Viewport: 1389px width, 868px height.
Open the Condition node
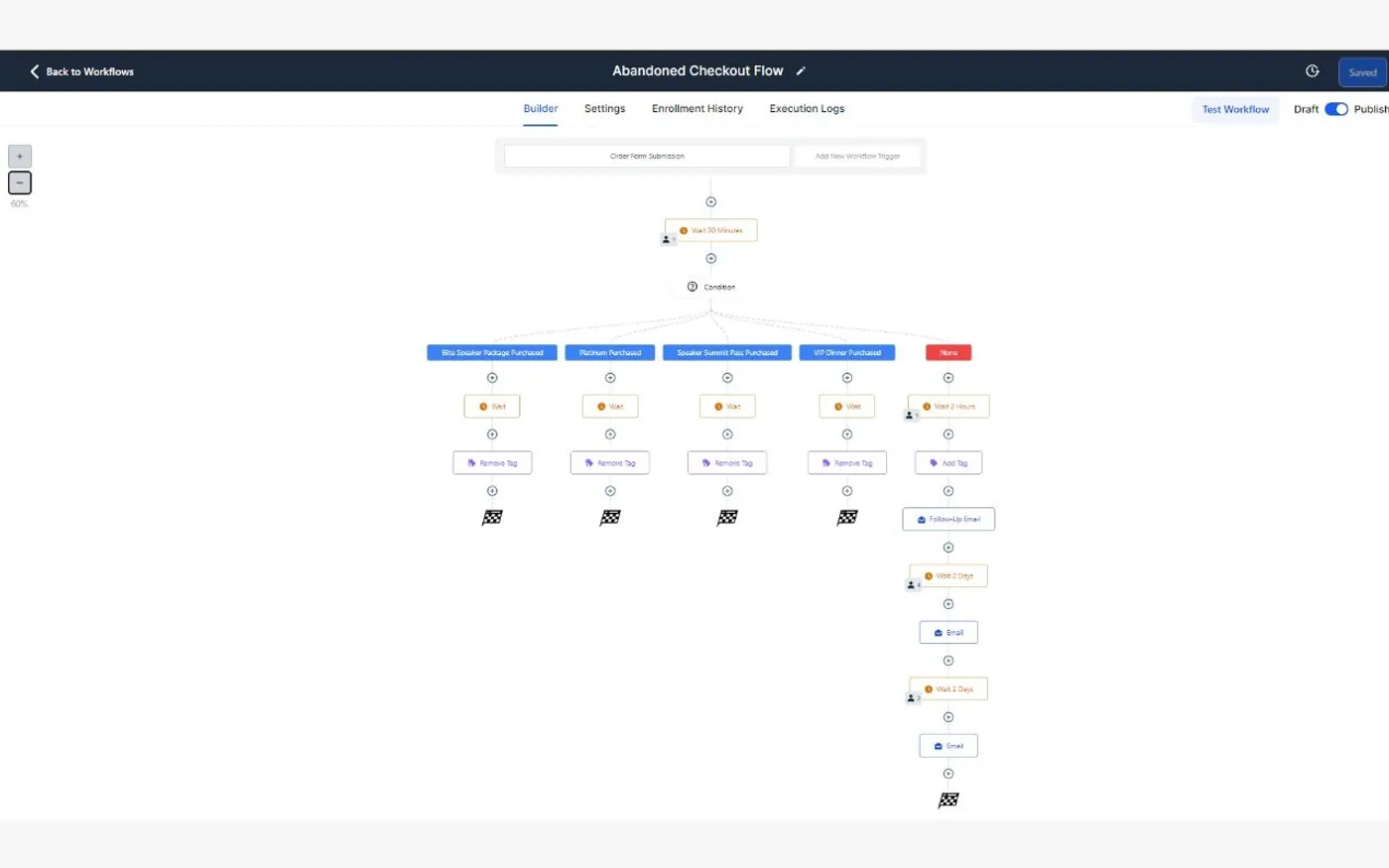click(x=710, y=287)
